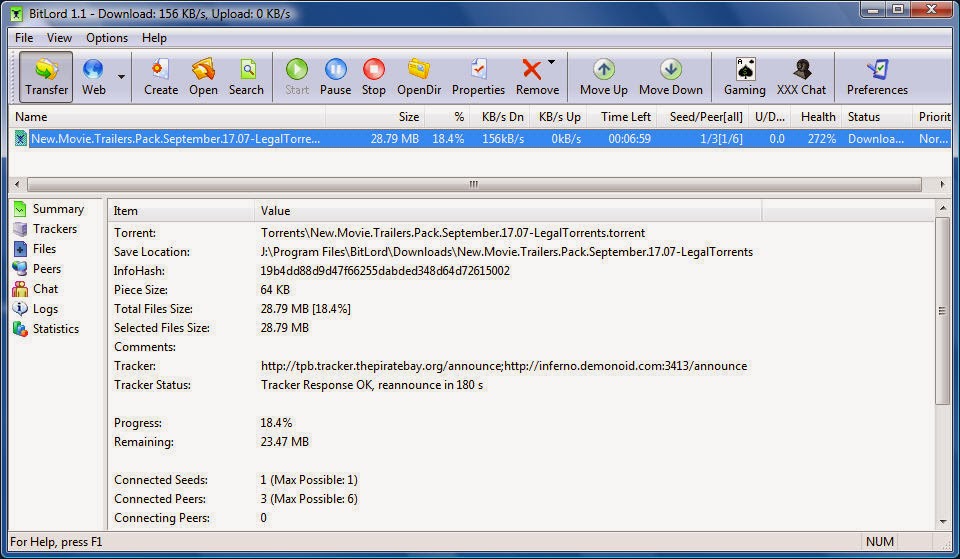The height and width of the screenshot is (559, 960).
Task: Click the XXX Chat toolbar icon
Action: click(801, 77)
